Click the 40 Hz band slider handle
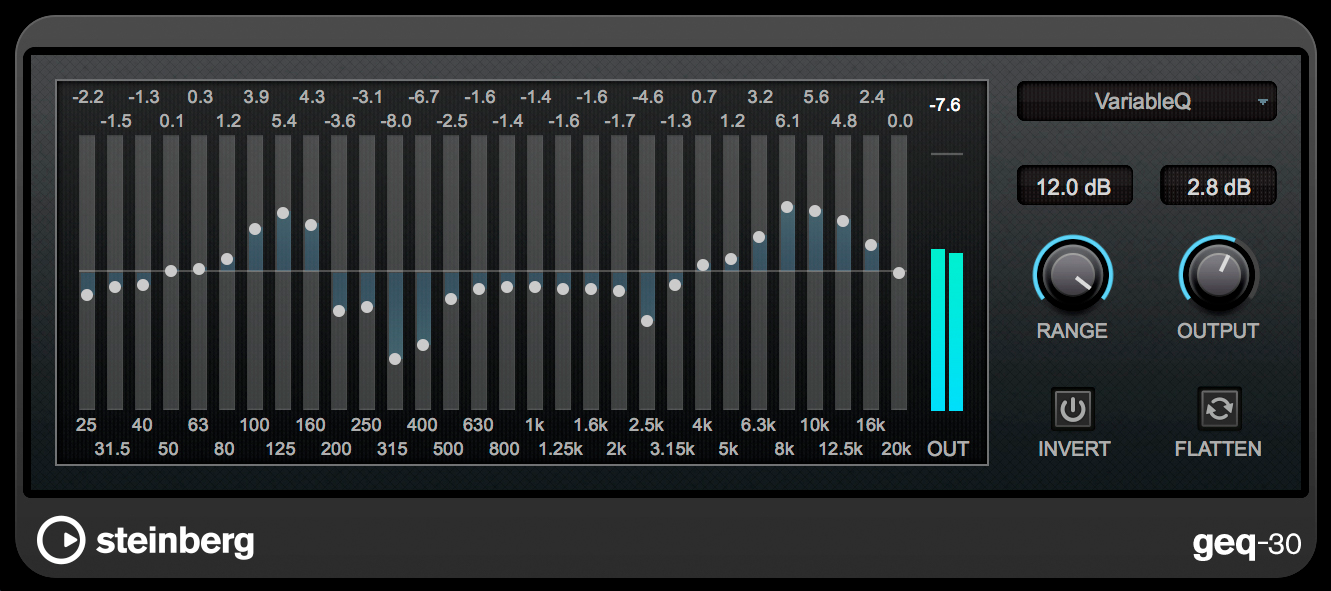Screen dimensions: 1331x591 click(143, 285)
